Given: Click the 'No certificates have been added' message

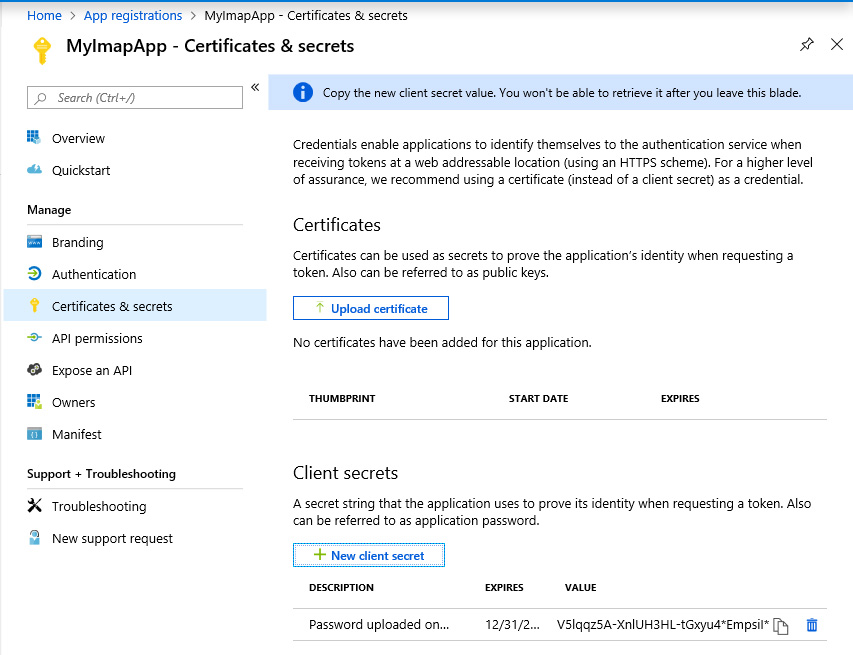Looking at the screenshot, I should pos(442,342).
